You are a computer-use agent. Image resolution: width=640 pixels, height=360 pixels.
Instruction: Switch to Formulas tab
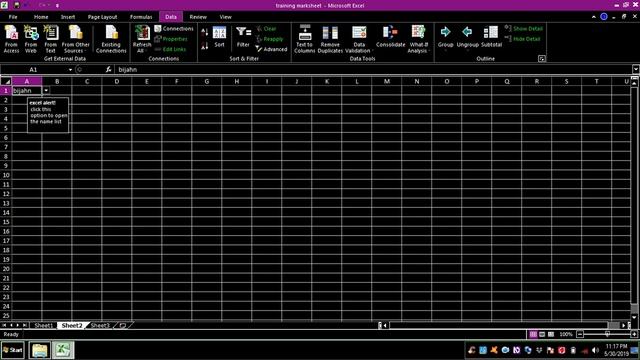tap(141, 17)
